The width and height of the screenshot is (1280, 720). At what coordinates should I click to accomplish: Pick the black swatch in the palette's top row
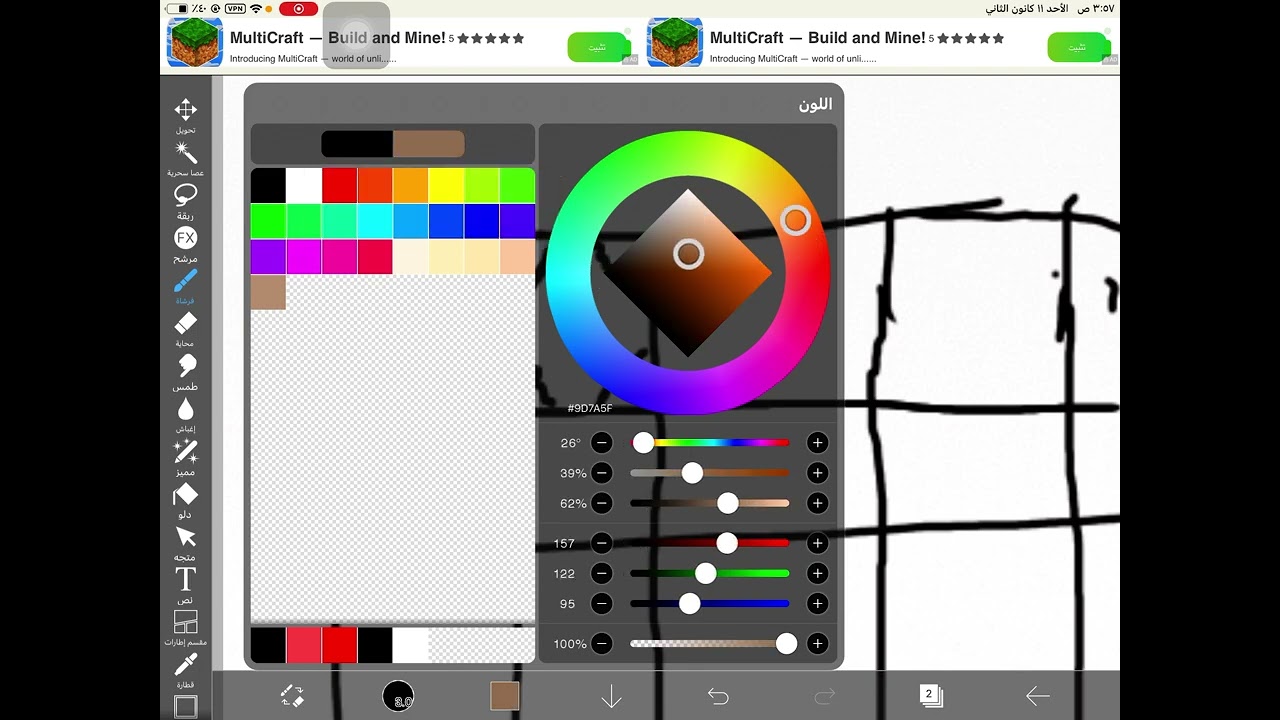coord(268,185)
